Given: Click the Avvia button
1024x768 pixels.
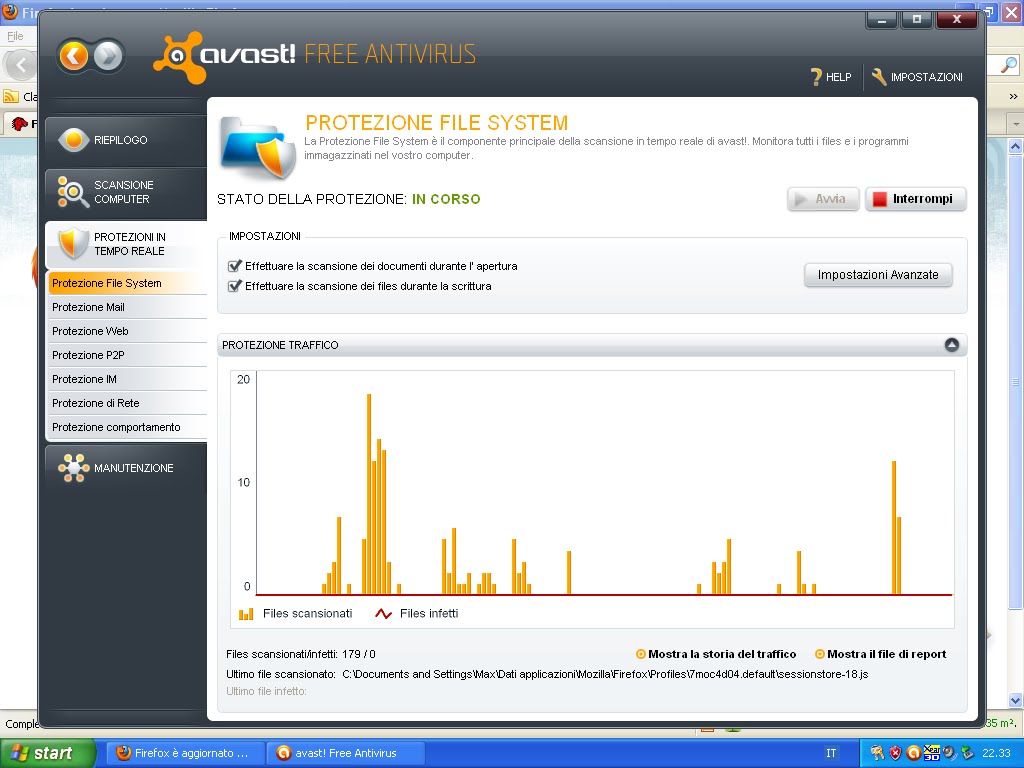Looking at the screenshot, I should pos(823,199).
